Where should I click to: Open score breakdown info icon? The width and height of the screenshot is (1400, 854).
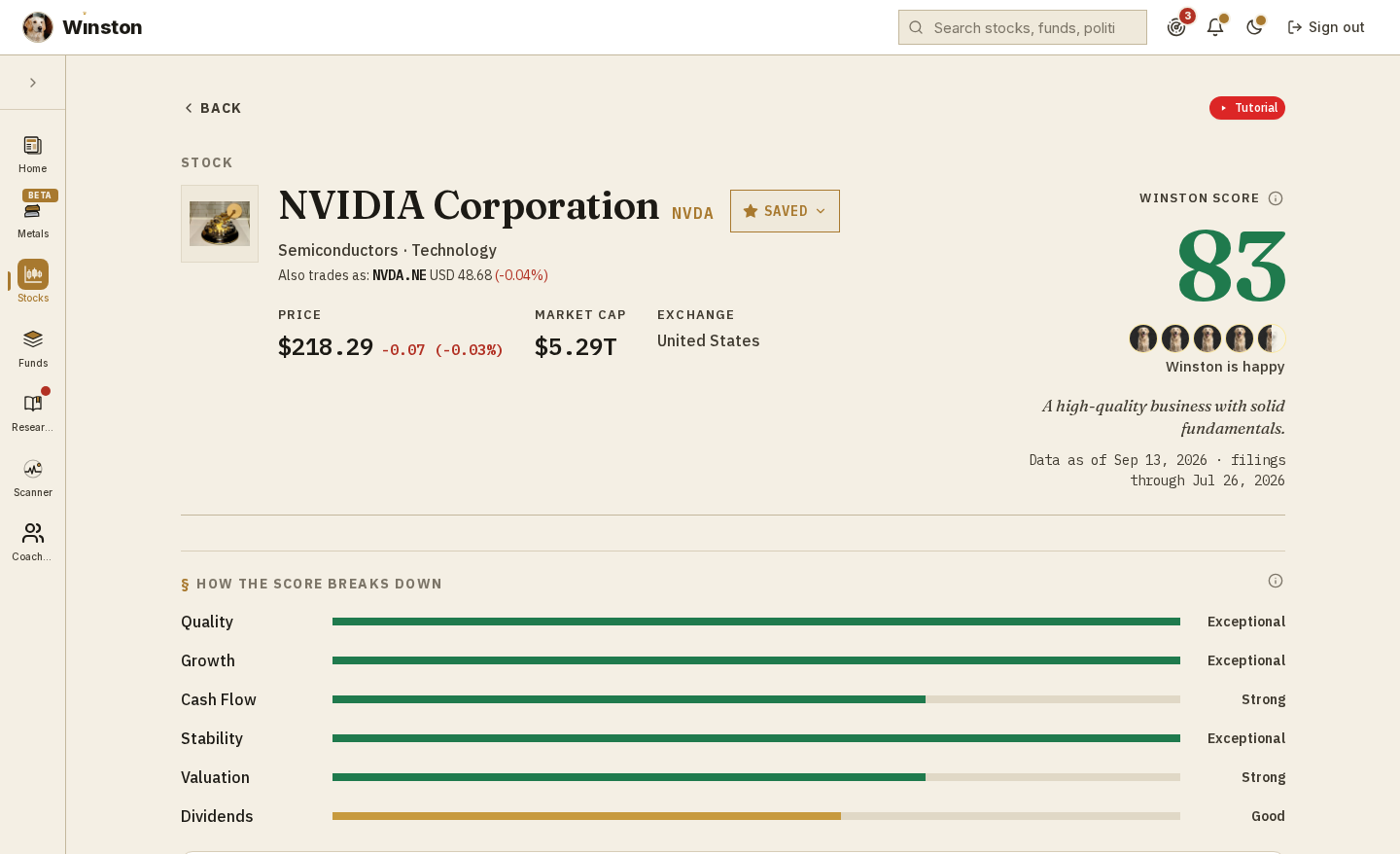click(1276, 581)
